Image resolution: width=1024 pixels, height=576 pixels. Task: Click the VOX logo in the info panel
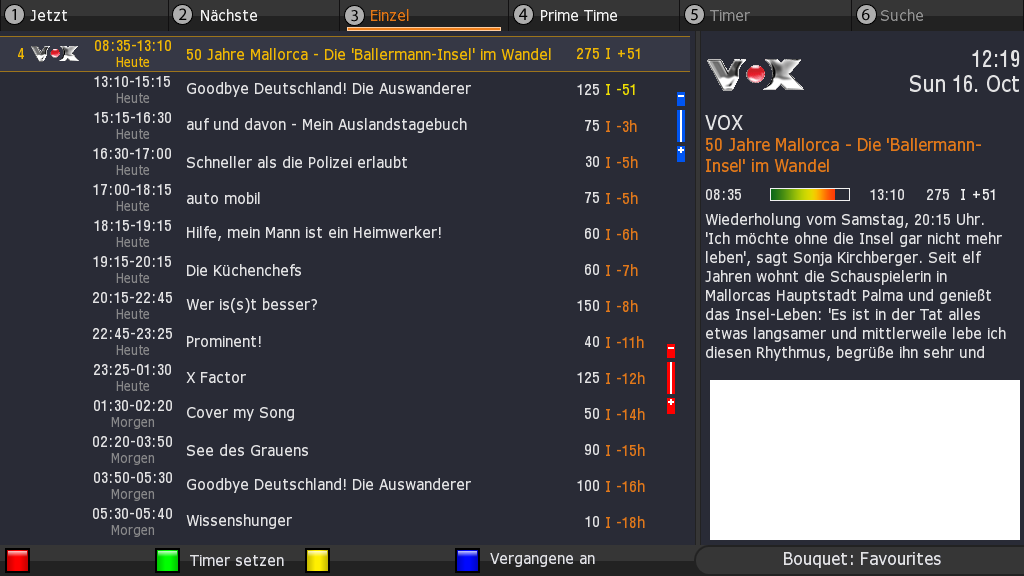click(x=755, y=74)
